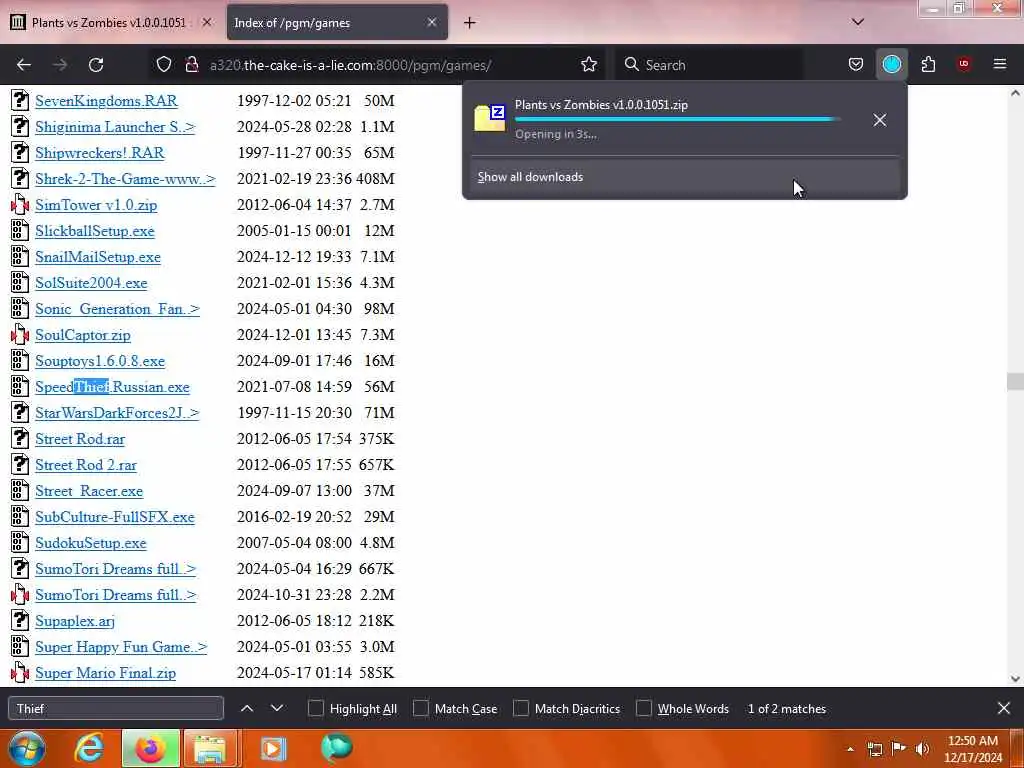The height and width of the screenshot is (768, 1024).
Task: Open the uBlock Origin extension icon
Action: click(964, 65)
